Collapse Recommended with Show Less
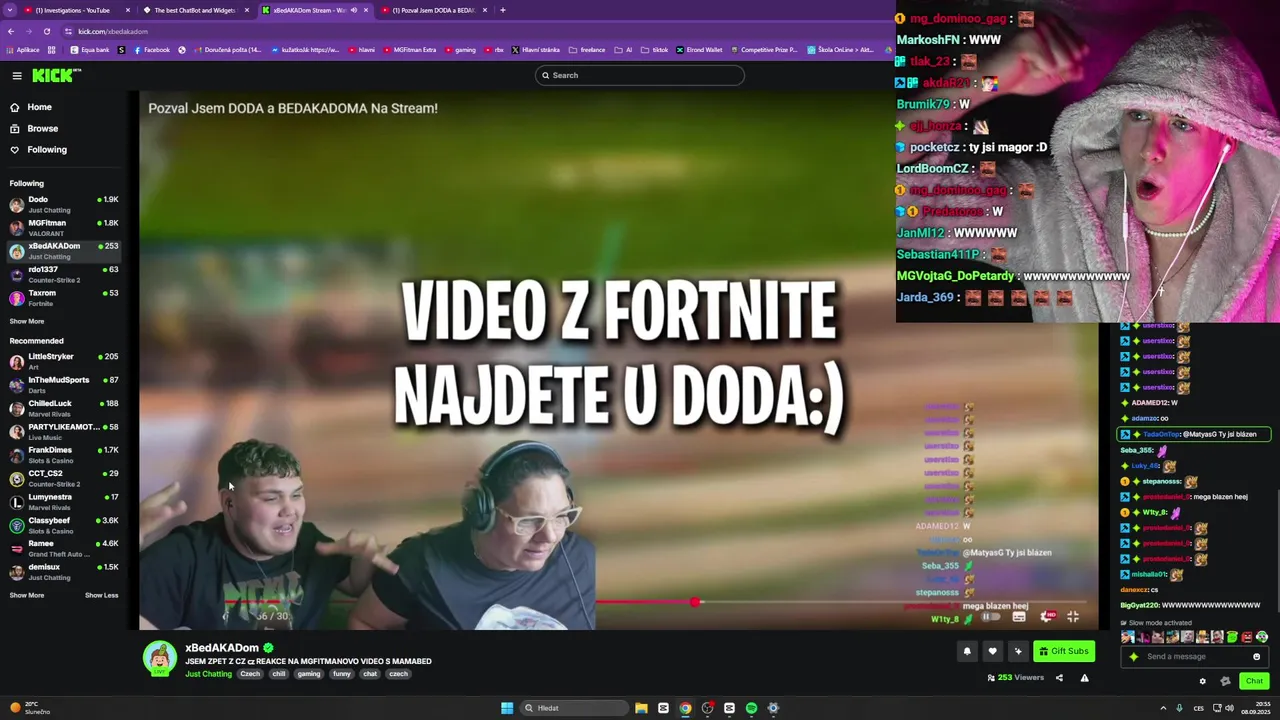The height and width of the screenshot is (720, 1280). click(101, 595)
